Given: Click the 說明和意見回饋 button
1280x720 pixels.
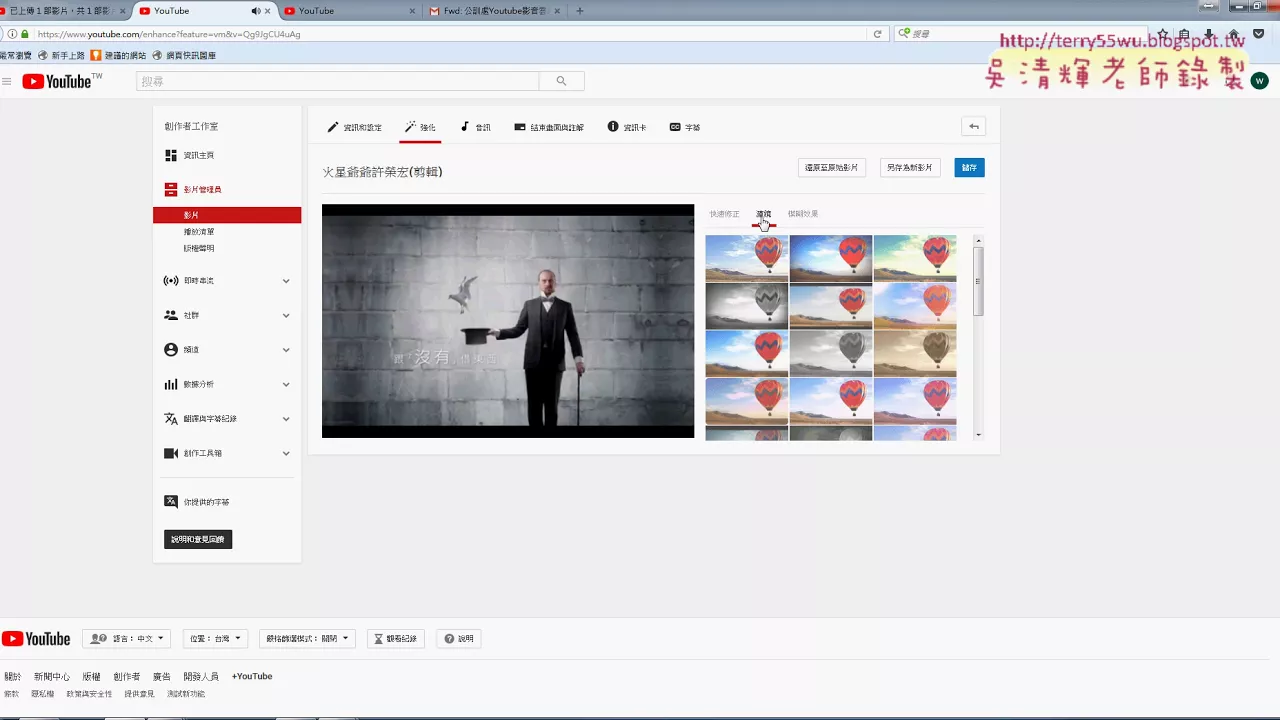Looking at the screenshot, I should pyautogui.click(x=198, y=539).
